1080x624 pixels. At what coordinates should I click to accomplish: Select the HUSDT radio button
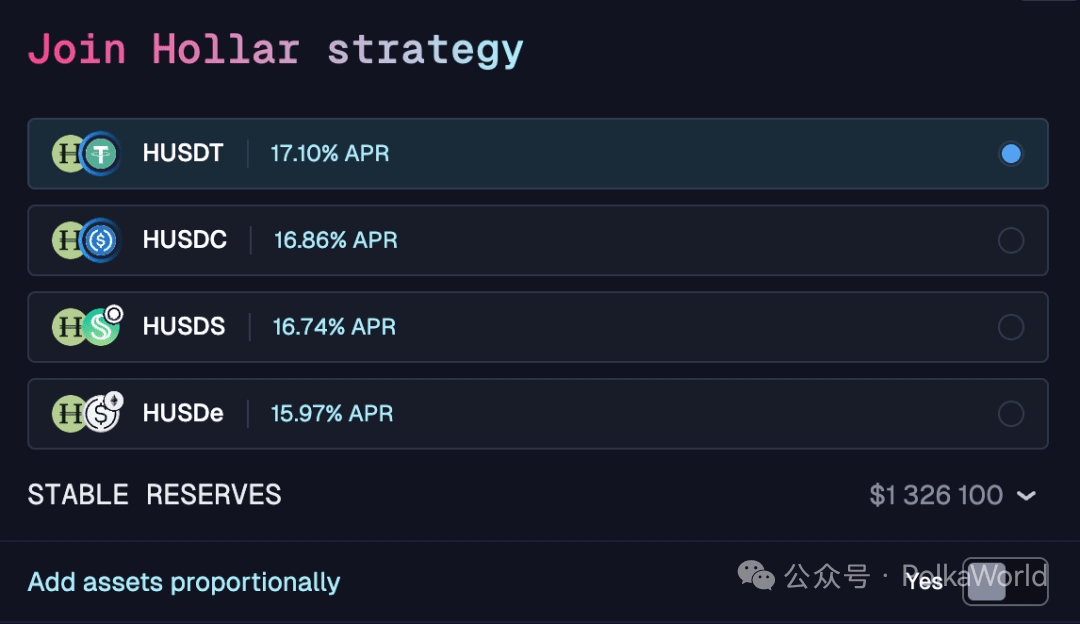tap(1011, 154)
